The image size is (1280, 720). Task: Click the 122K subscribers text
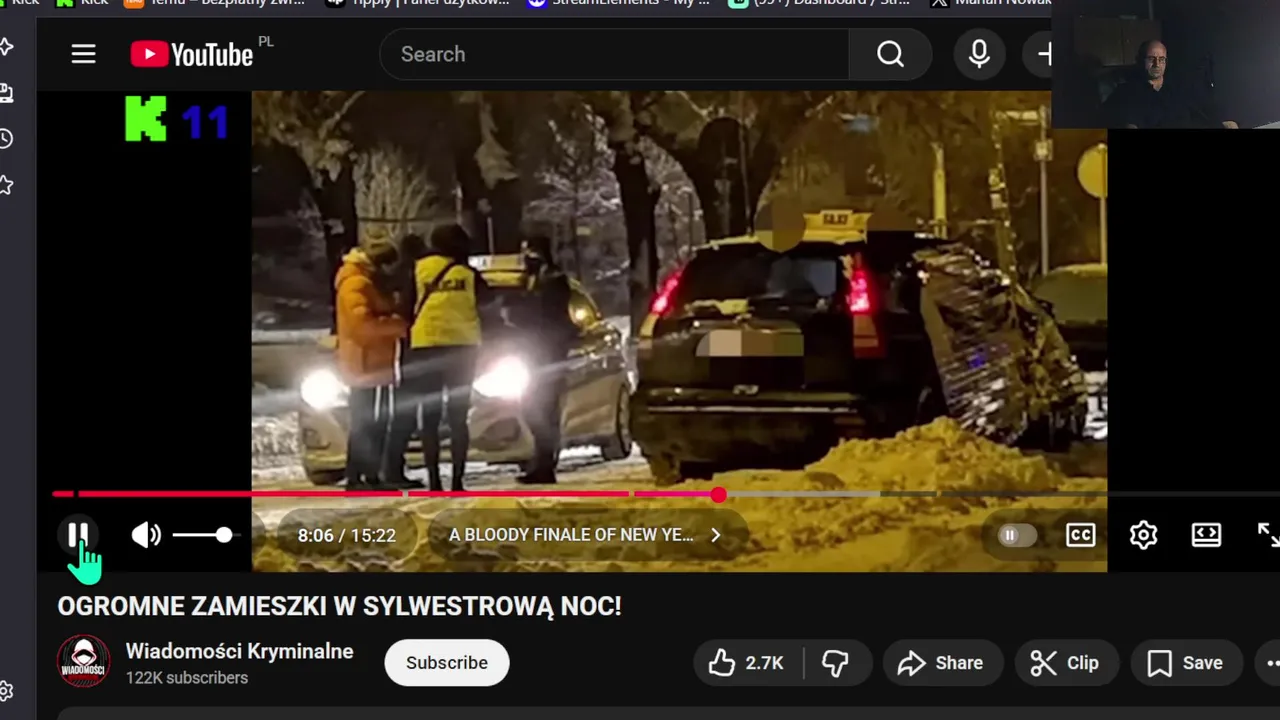point(187,678)
